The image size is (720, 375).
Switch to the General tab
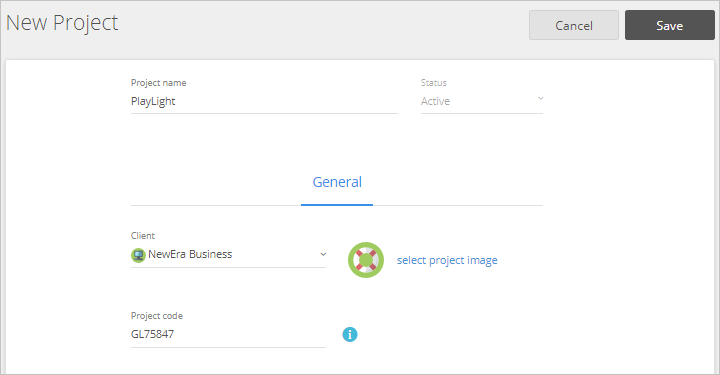tap(337, 182)
